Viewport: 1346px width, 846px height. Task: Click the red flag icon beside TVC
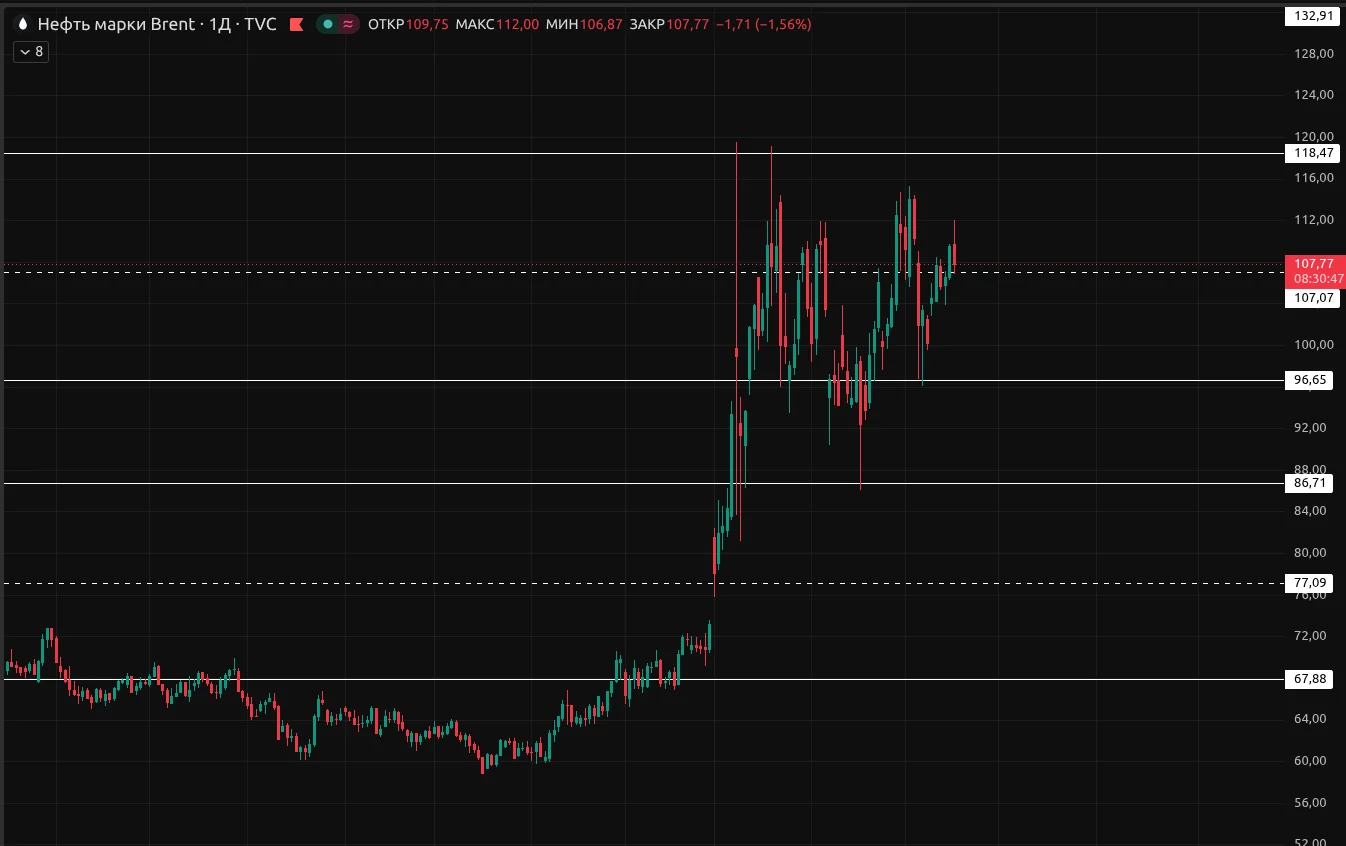click(x=296, y=24)
